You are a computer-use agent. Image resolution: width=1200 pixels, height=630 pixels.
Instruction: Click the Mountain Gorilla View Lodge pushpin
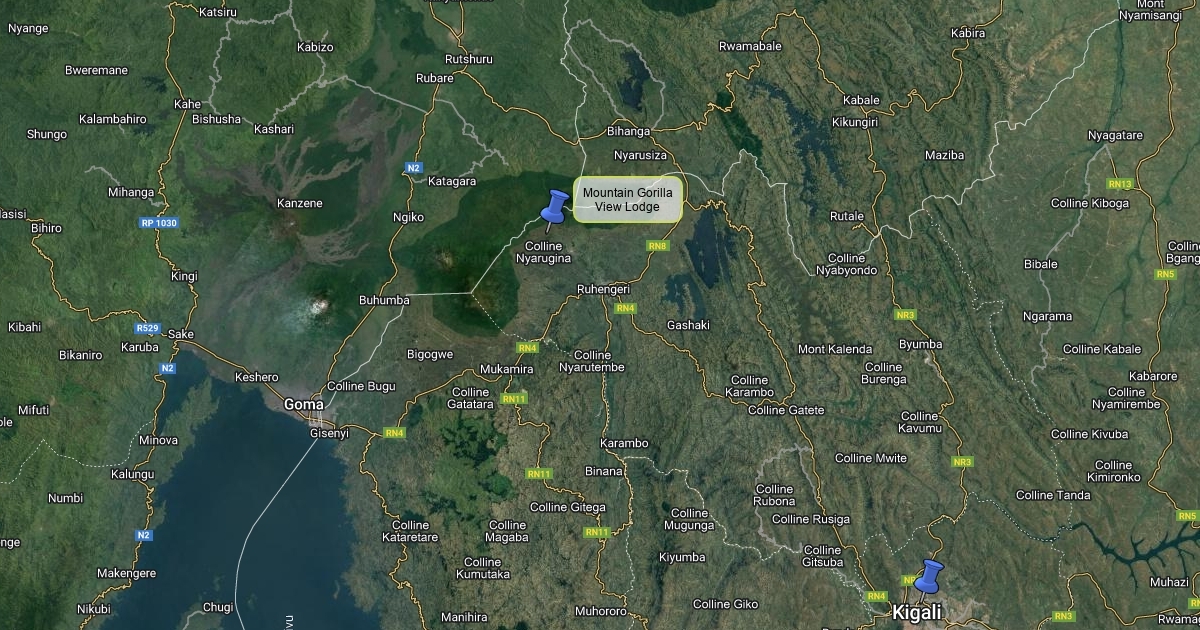tap(552, 209)
